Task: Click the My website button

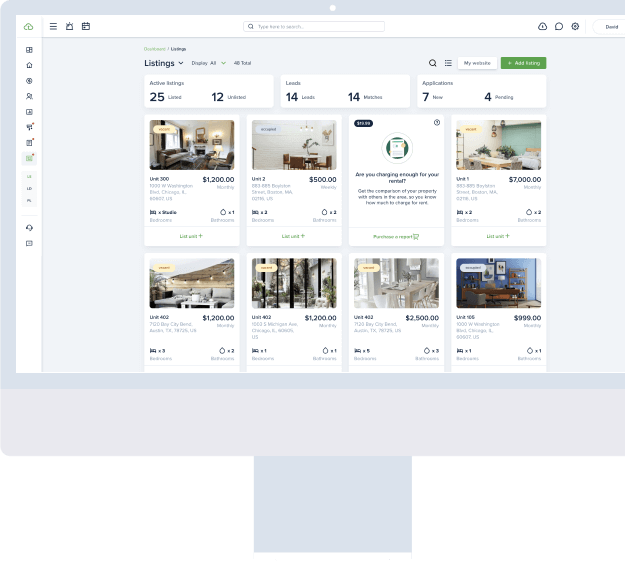Action: pyautogui.click(x=478, y=63)
